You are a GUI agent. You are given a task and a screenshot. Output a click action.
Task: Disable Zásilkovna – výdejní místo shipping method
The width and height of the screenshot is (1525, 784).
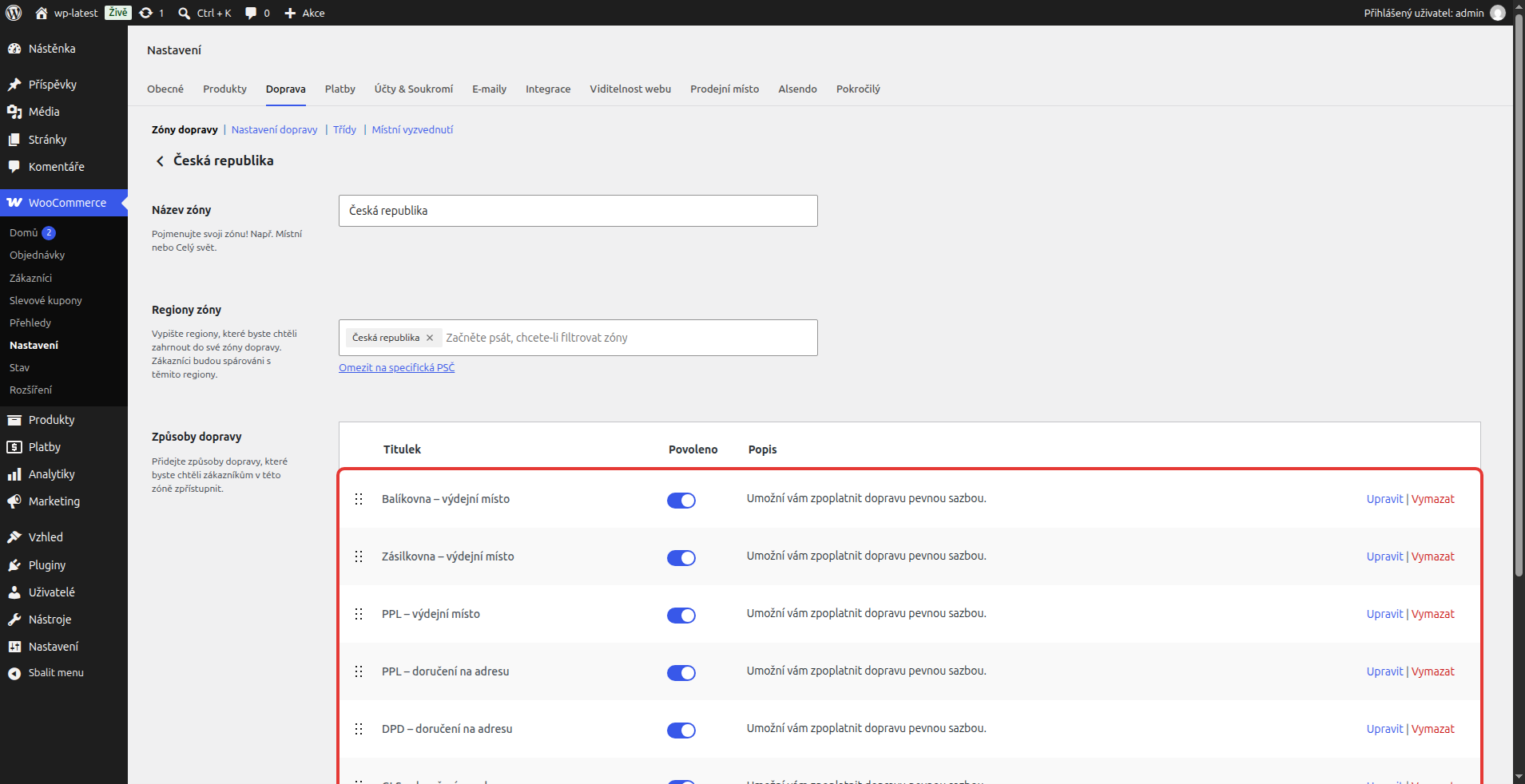click(x=681, y=558)
